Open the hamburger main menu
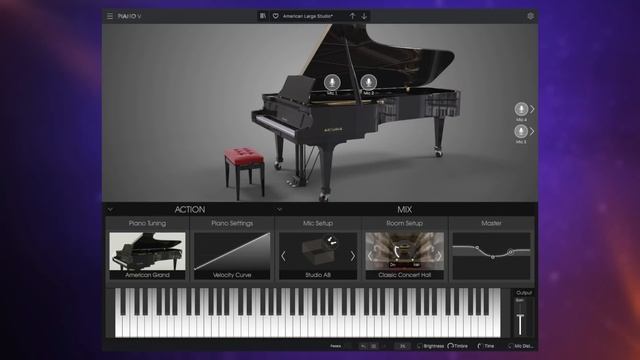Image resolution: width=640 pixels, height=360 pixels. [110, 16]
